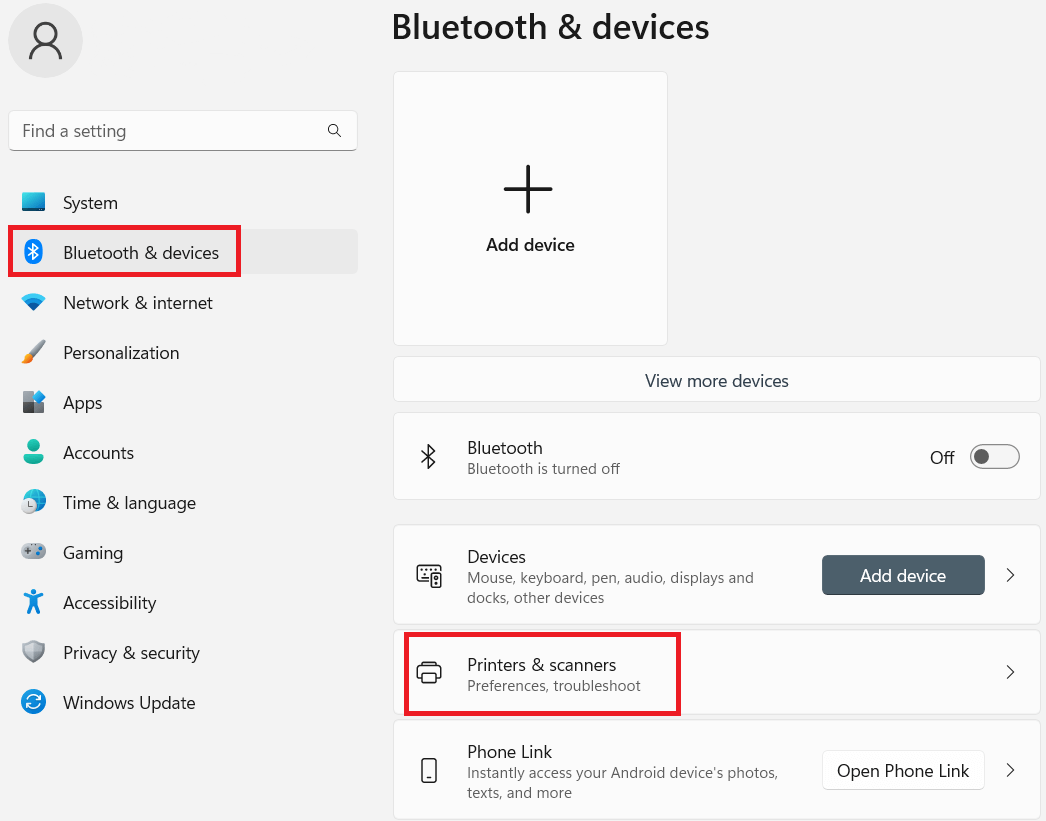Click the Devices keyboard icon
This screenshot has height=821, width=1046.
click(x=429, y=576)
